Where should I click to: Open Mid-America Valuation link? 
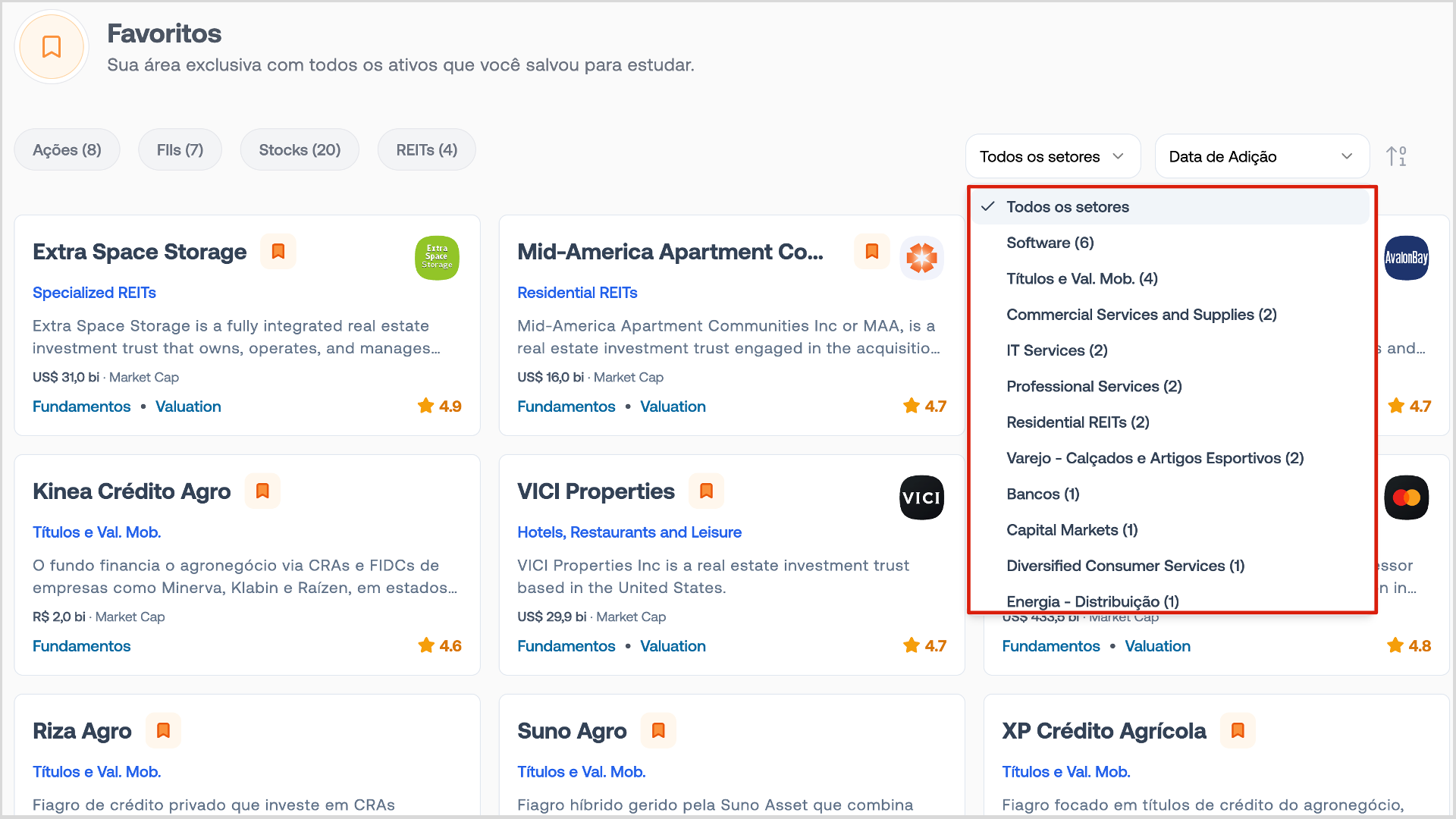pos(673,406)
